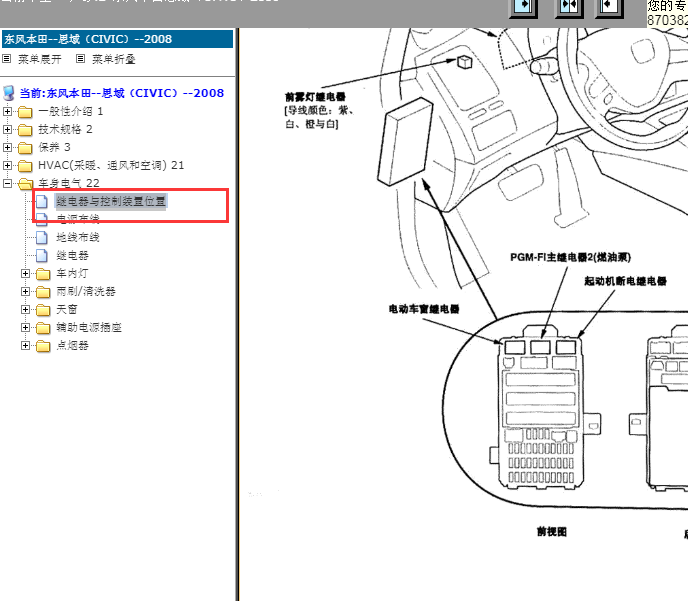688x601 pixels.
Task: Select the 一般性介绍 1 tree item
Action: click(x=70, y=111)
